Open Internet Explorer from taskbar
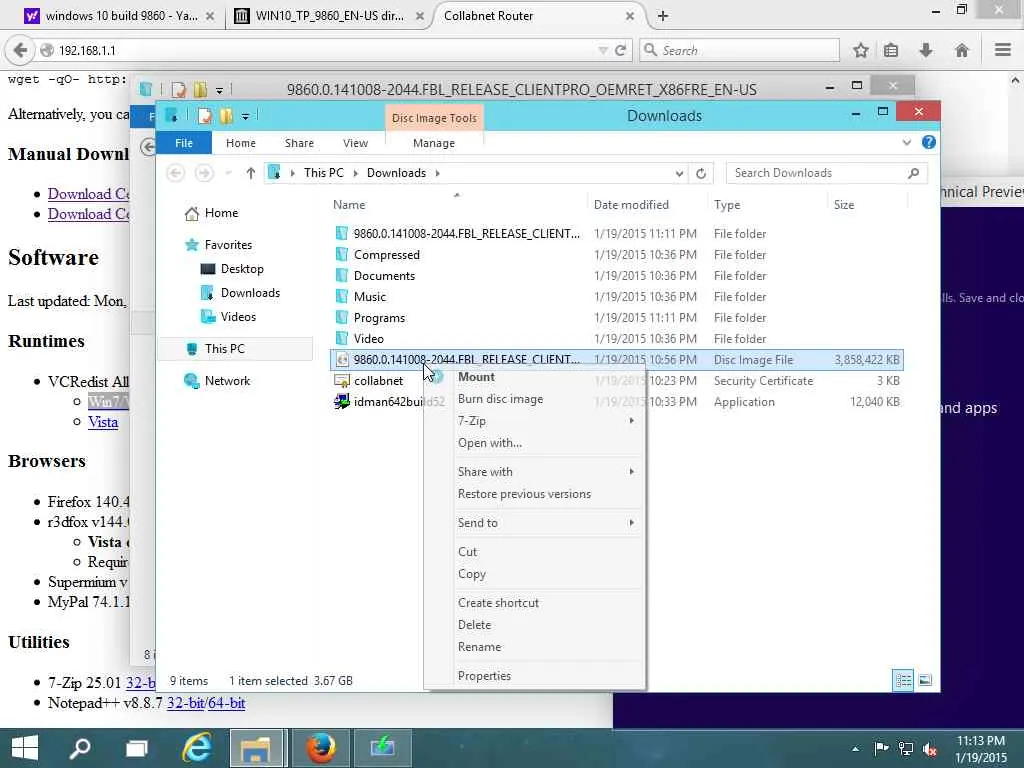 pyautogui.click(x=196, y=748)
